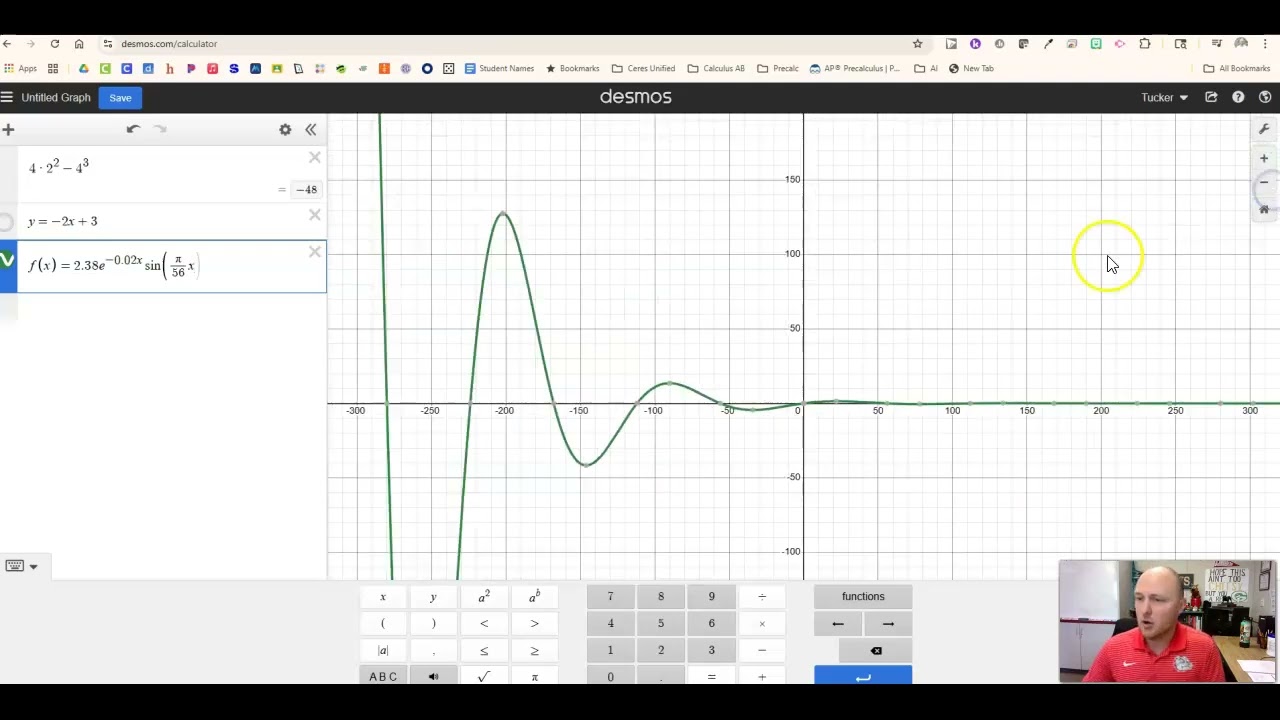Toggle the on-screen keypad keyboard icon
This screenshot has height=720, width=1280.
(14, 566)
